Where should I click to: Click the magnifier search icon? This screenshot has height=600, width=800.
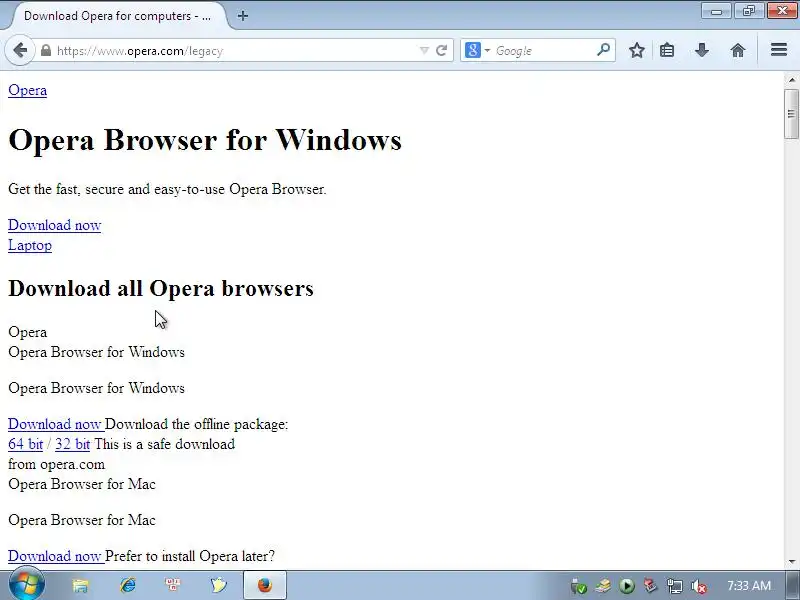604,50
